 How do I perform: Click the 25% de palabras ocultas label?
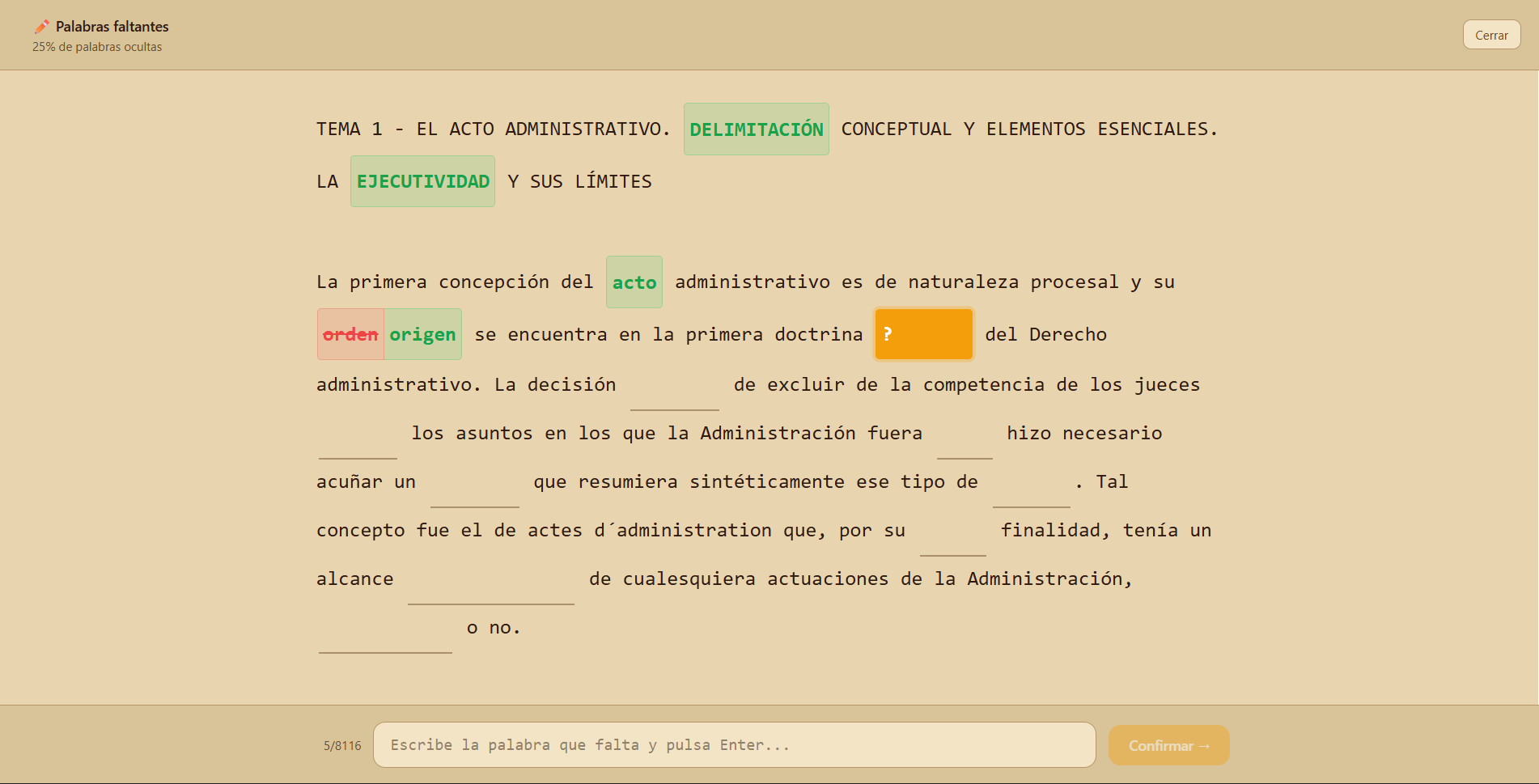[97, 47]
